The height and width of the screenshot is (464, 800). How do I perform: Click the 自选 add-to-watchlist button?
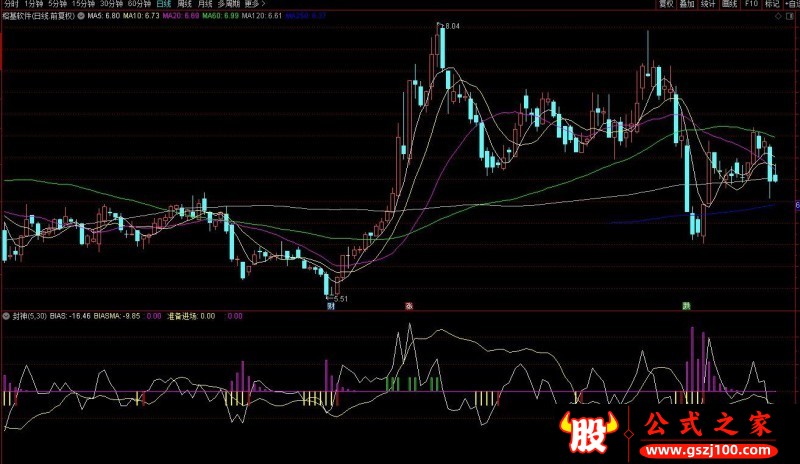coord(791,4)
